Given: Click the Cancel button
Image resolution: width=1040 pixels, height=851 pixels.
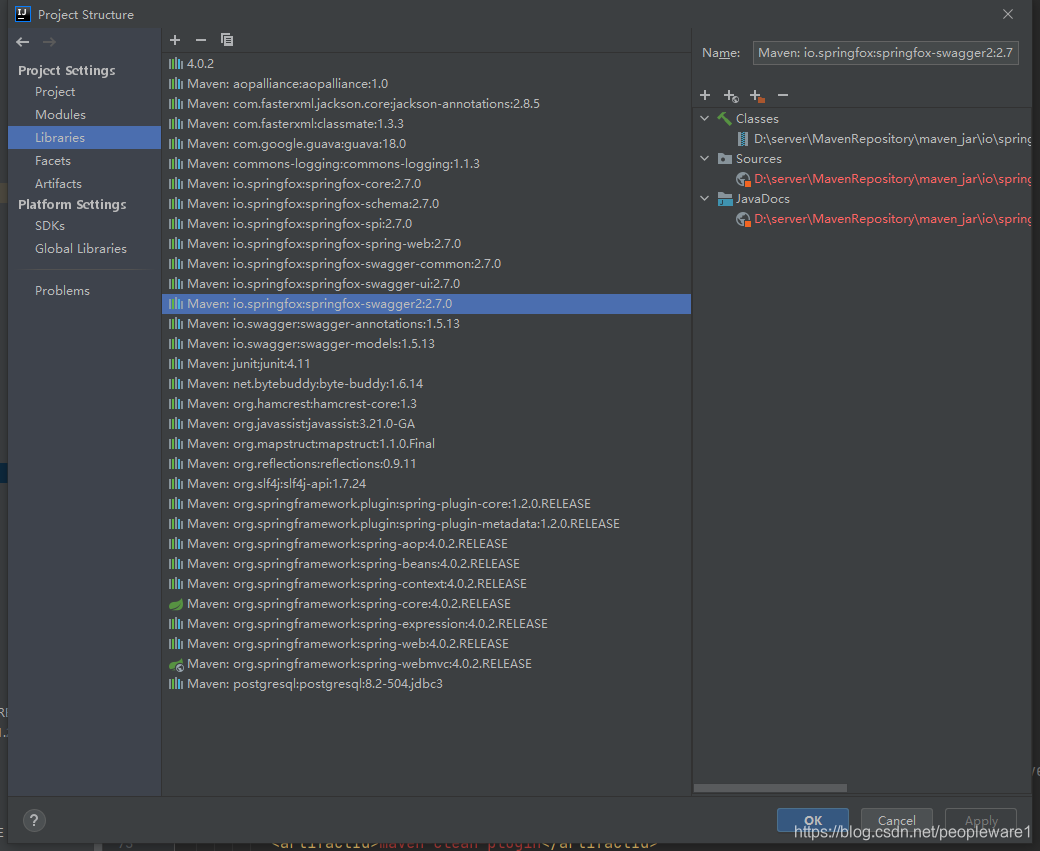Looking at the screenshot, I should tap(897, 820).
